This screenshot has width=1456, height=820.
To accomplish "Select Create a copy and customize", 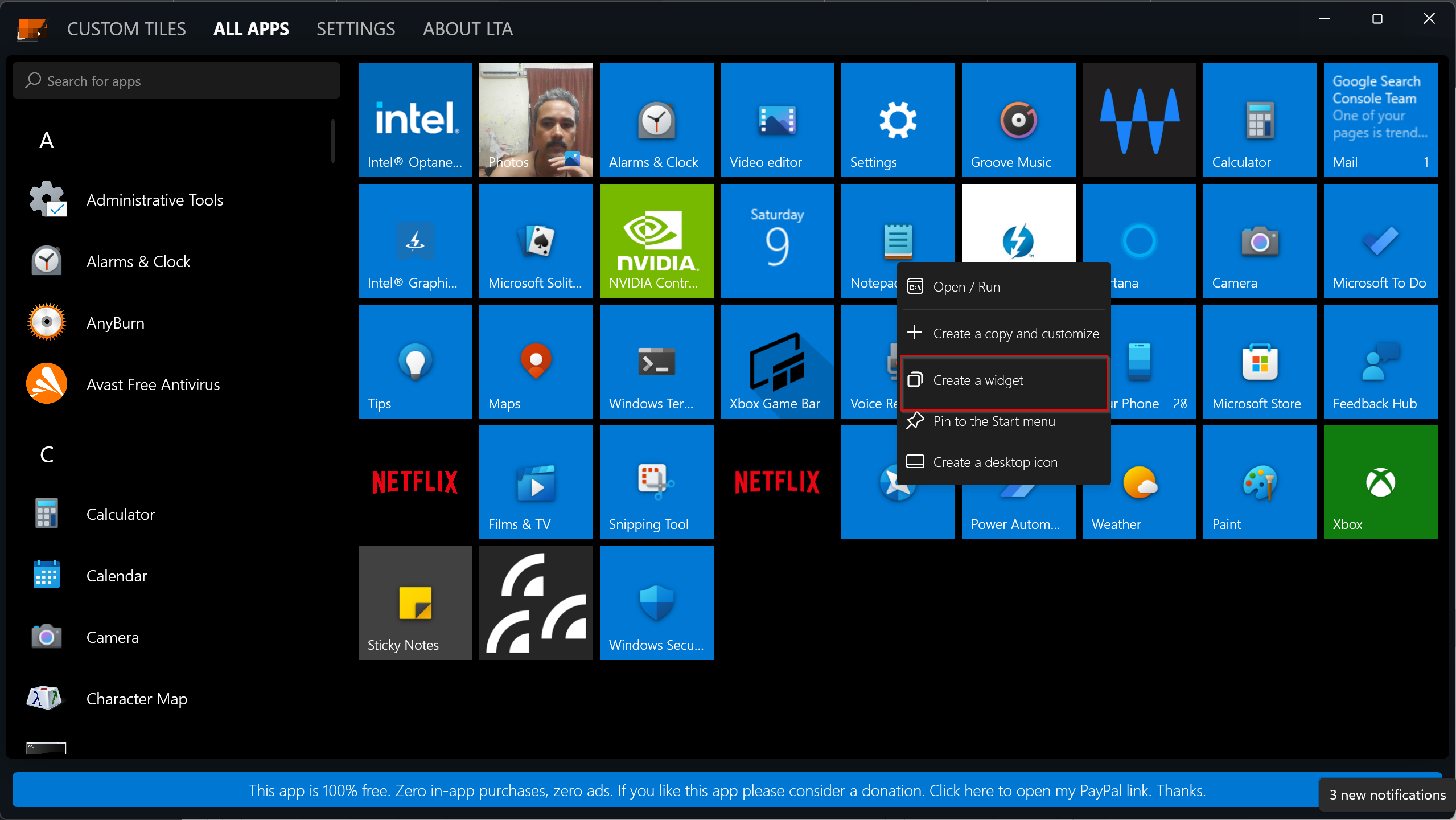I will pos(1004,333).
